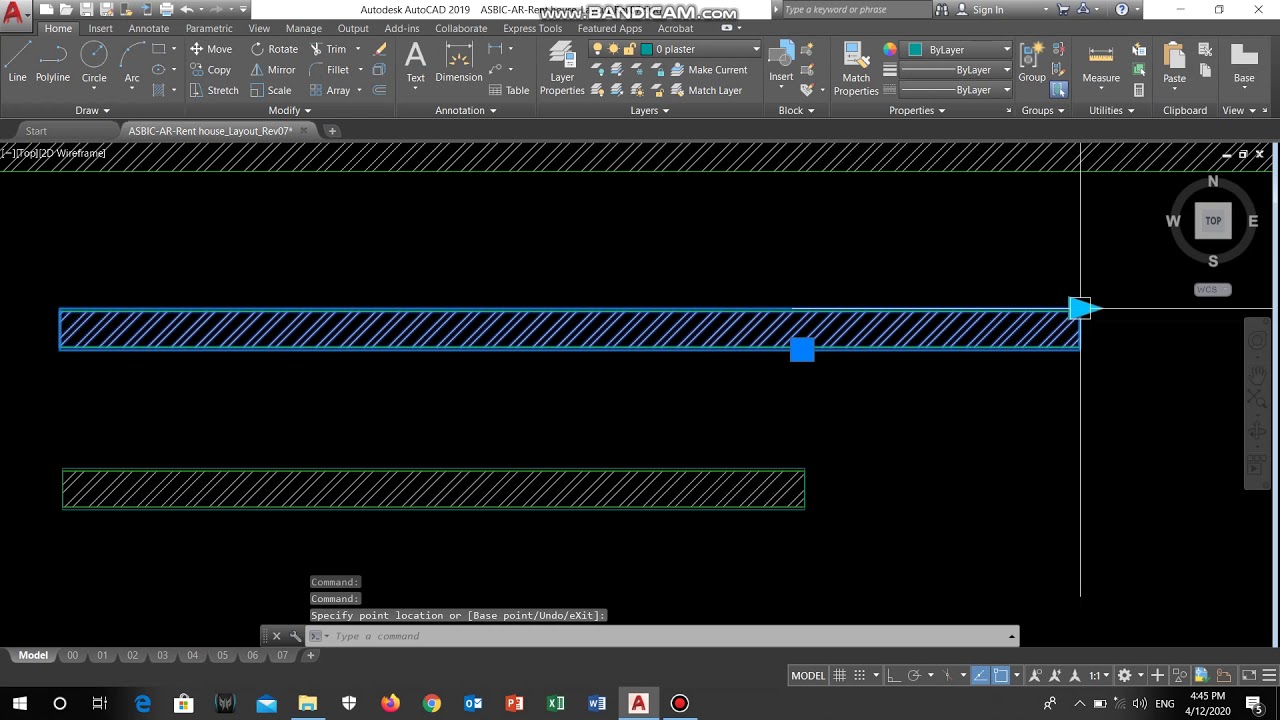Screen dimensions: 1280x720
Task: Expand the Layers panel
Action: (x=650, y=110)
